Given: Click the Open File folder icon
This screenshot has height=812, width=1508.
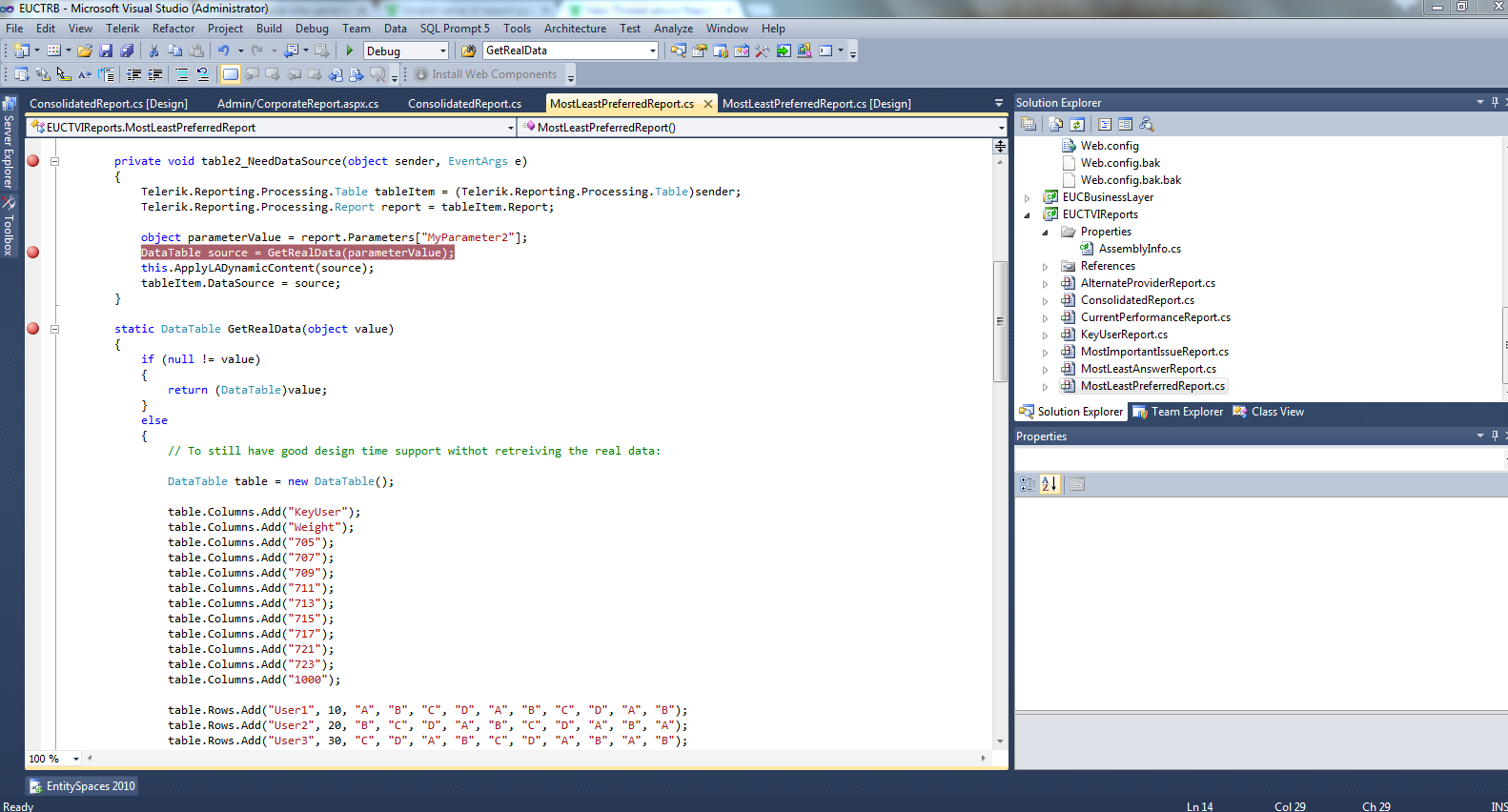Looking at the screenshot, I should pos(85,51).
